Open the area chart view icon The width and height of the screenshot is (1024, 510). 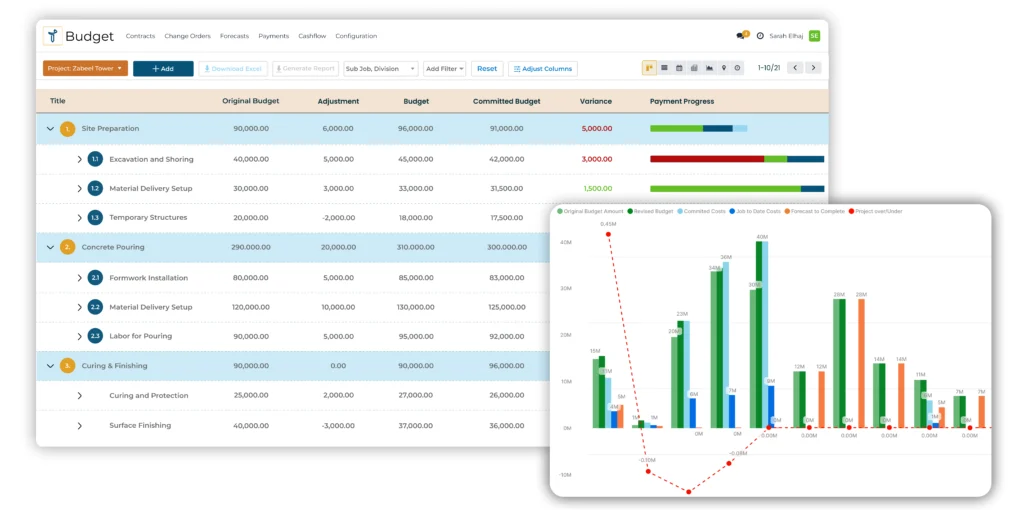pyautogui.click(x=709, y=68)
